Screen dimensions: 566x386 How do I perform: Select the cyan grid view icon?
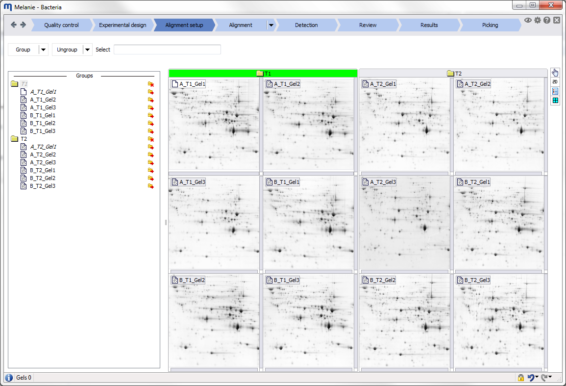click(x=555, y=100)
